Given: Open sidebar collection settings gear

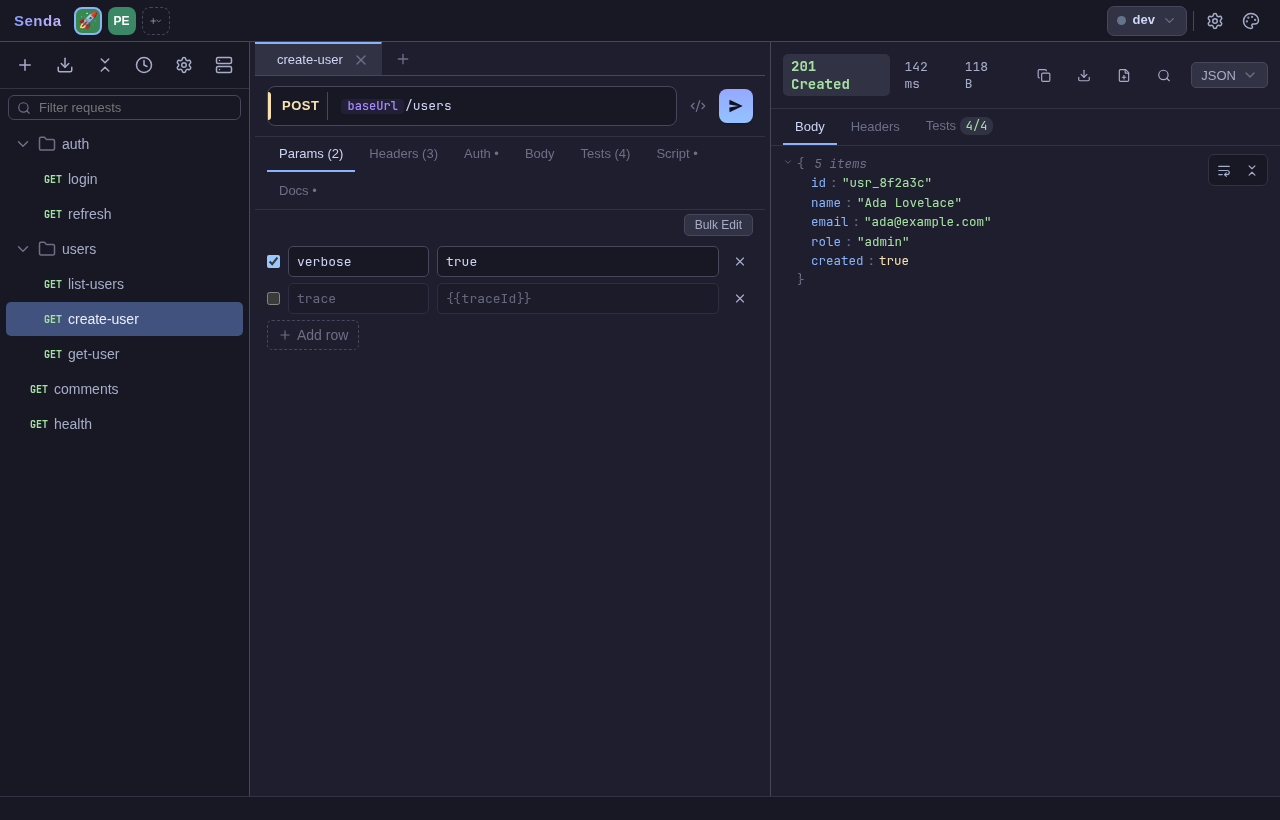Looking at the screenshot, I should 184,65.
